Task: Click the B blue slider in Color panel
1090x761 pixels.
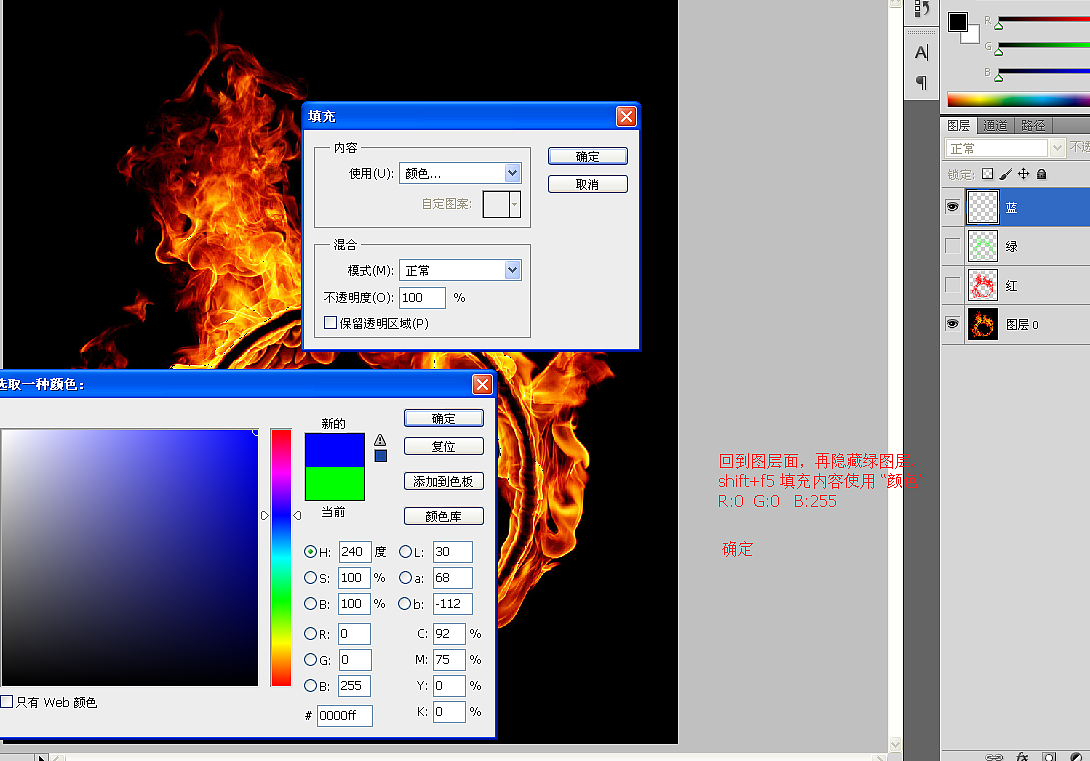Action: point(1043,71)
